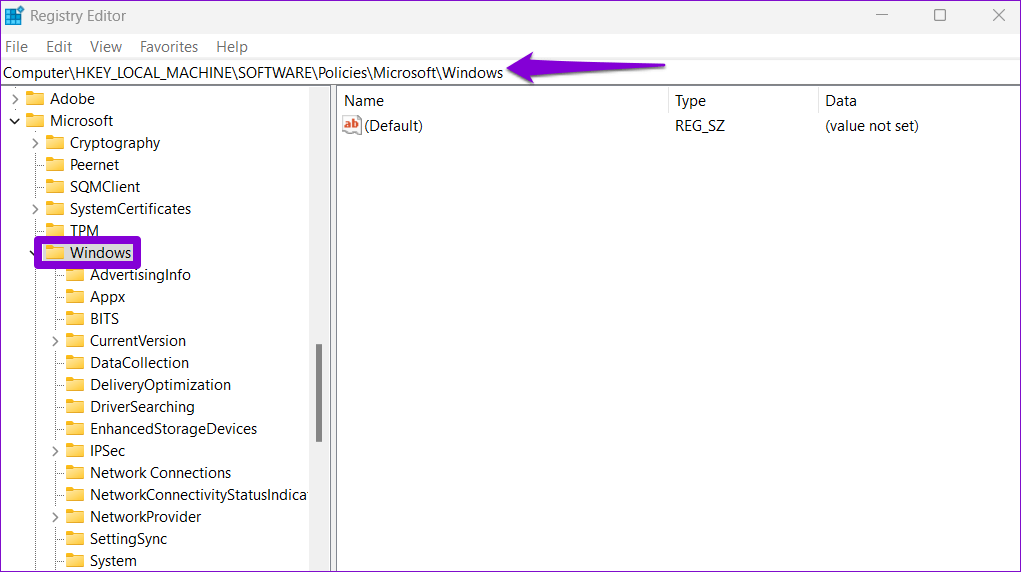
Task: Click the Network Connections folder icon
Action: coord(75,472)
